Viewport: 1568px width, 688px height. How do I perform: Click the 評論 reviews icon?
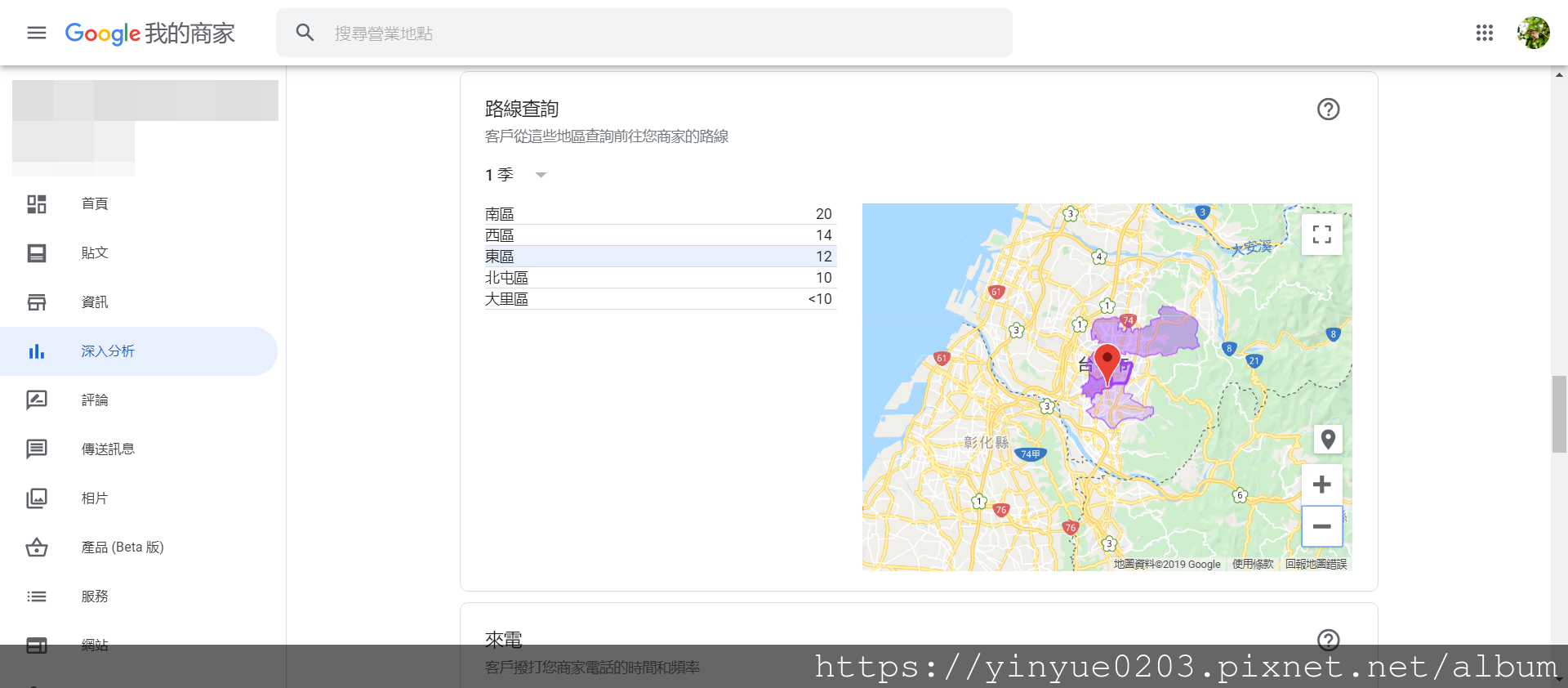tap(37, 400)
